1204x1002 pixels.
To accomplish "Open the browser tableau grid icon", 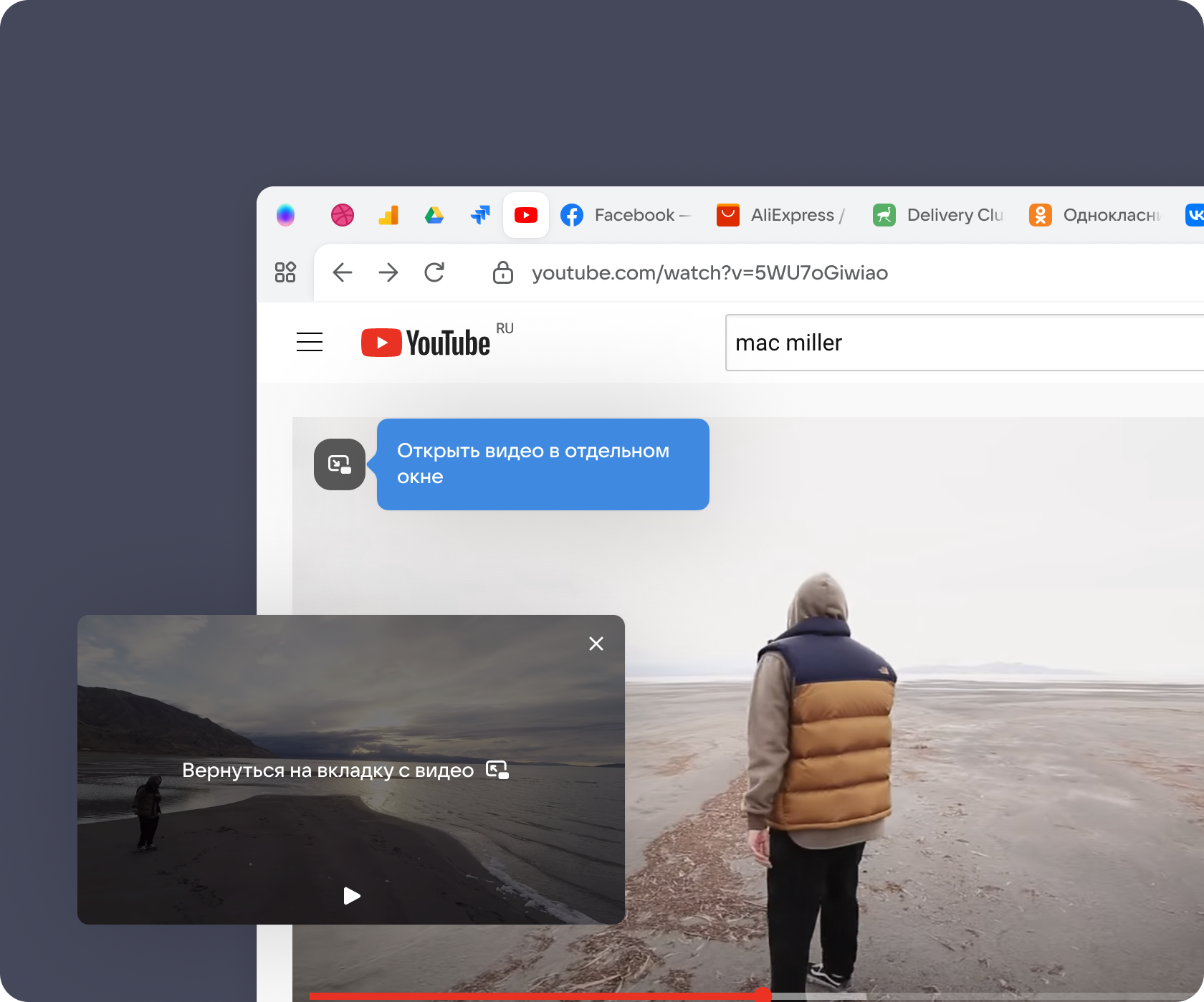I will (285, 272).
